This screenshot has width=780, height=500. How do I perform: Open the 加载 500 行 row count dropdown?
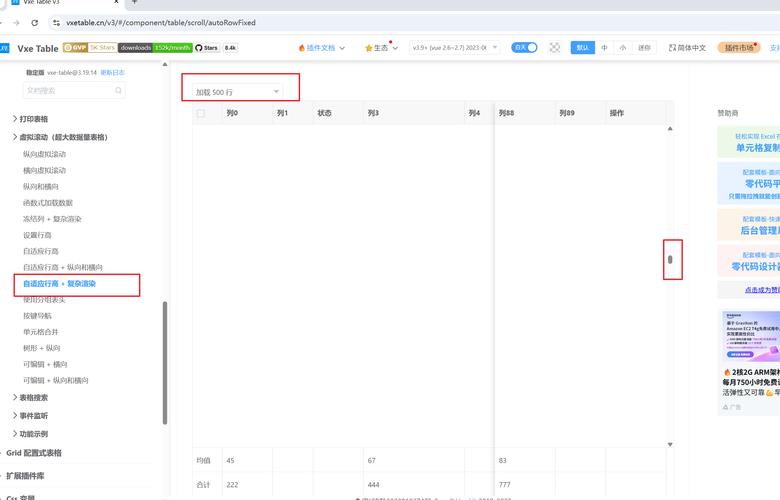click(239, 92)
